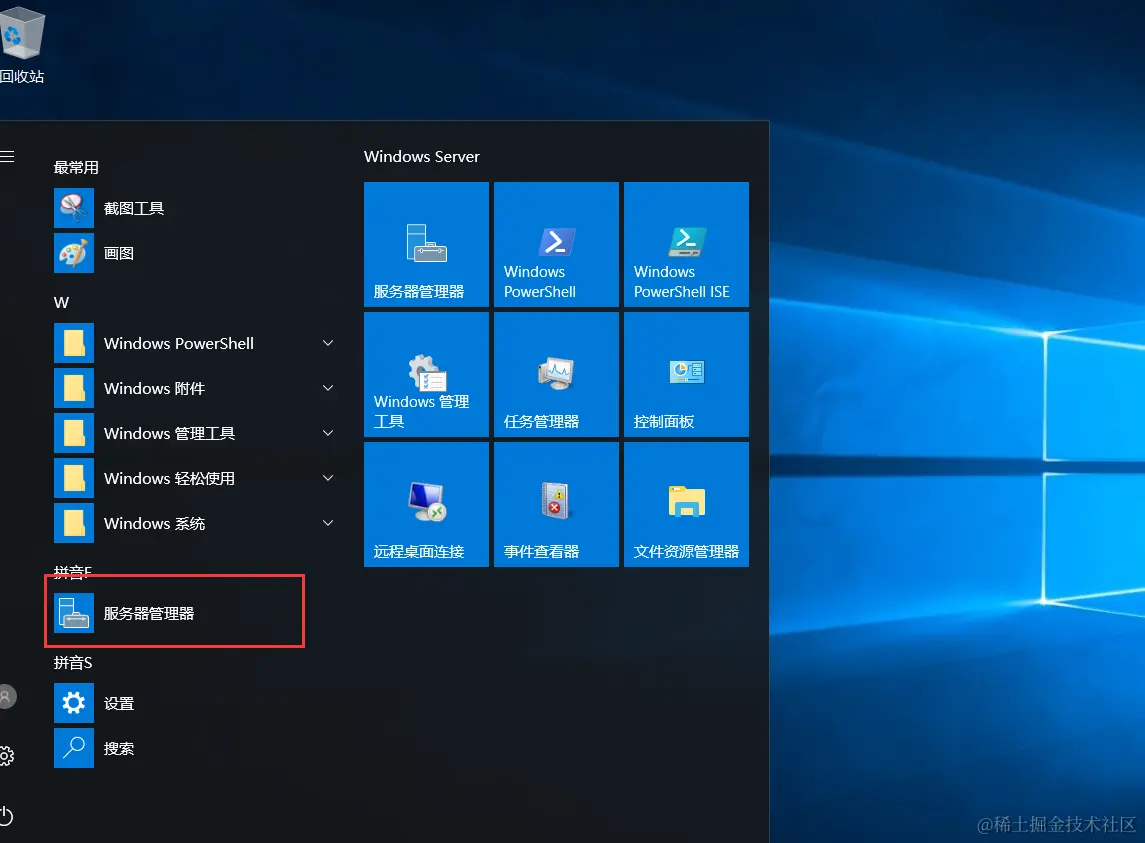
Task: Open the 文件资源管理器 tile
Action: (x=686, y=505)
